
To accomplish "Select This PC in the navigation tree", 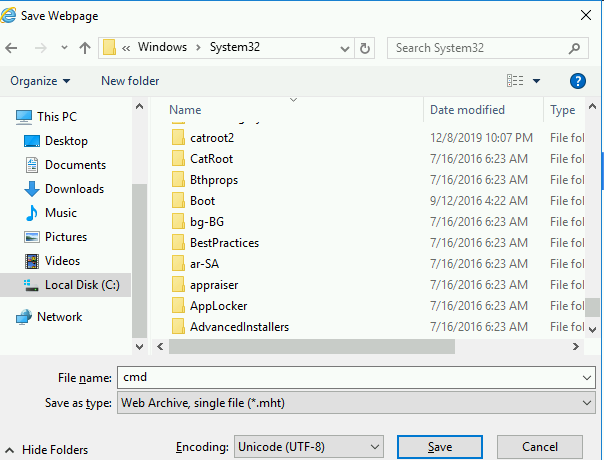I will tap(57, 117).
